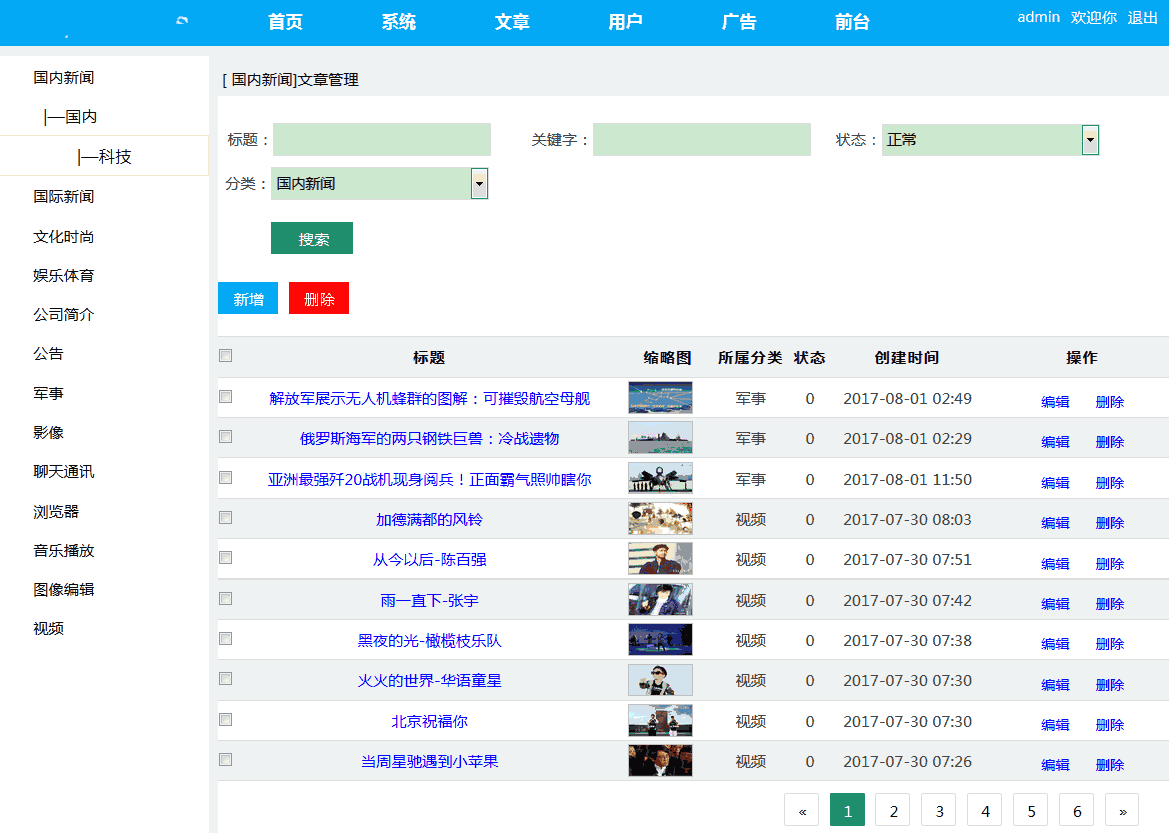This screenshot has height=833, width=1169.
Task: Expand the 分类 dropdown showing 国内新闻
Action: click(379, 184)
